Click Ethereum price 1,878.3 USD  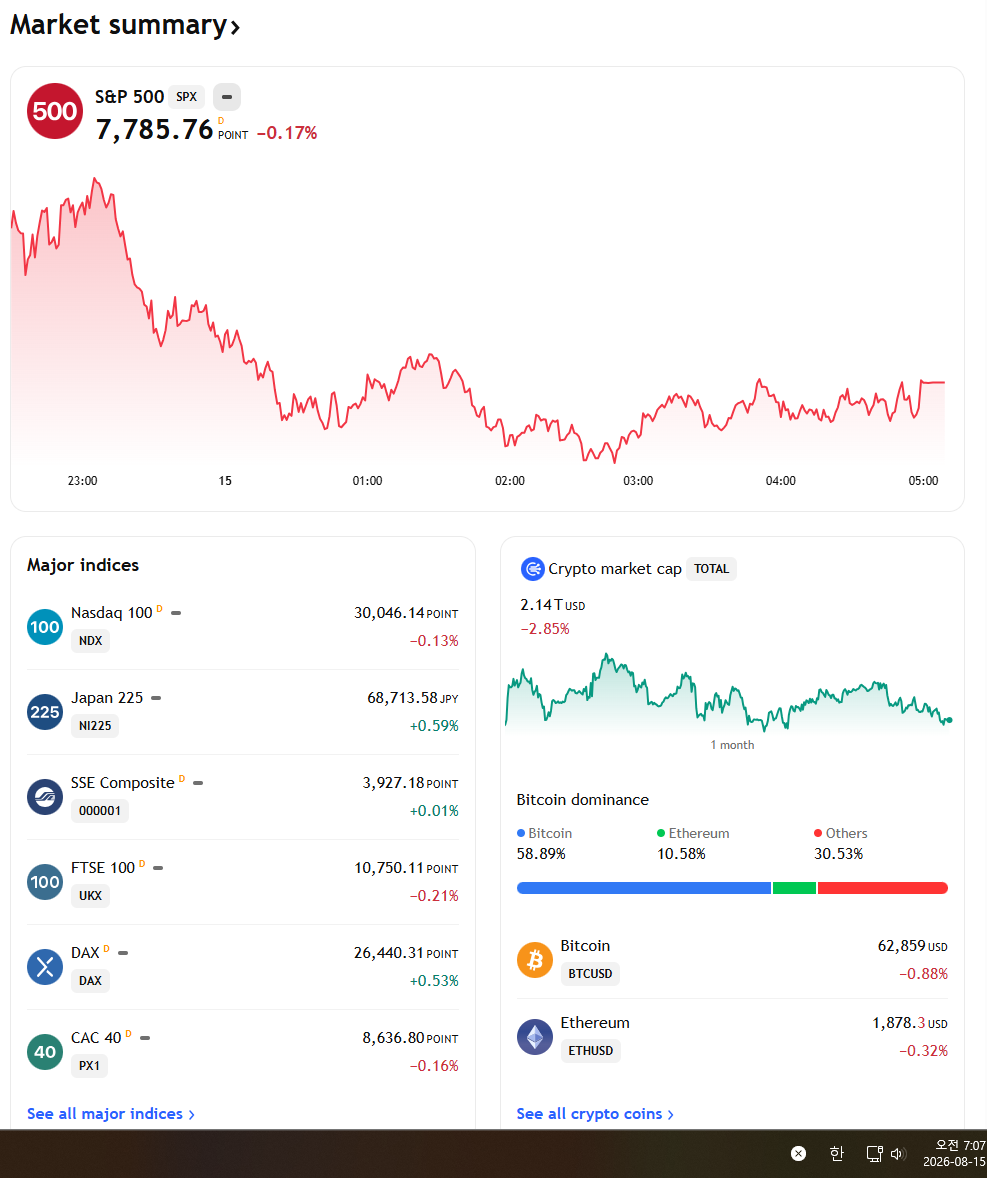point(910,1023)
